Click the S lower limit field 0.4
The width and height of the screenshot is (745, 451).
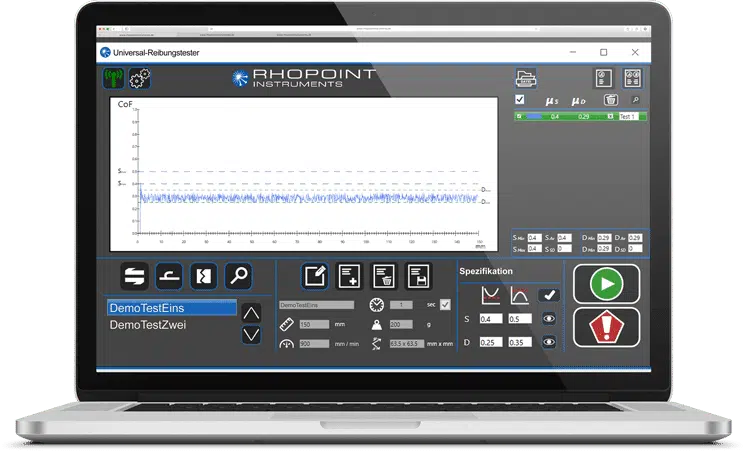coord(490,318)
